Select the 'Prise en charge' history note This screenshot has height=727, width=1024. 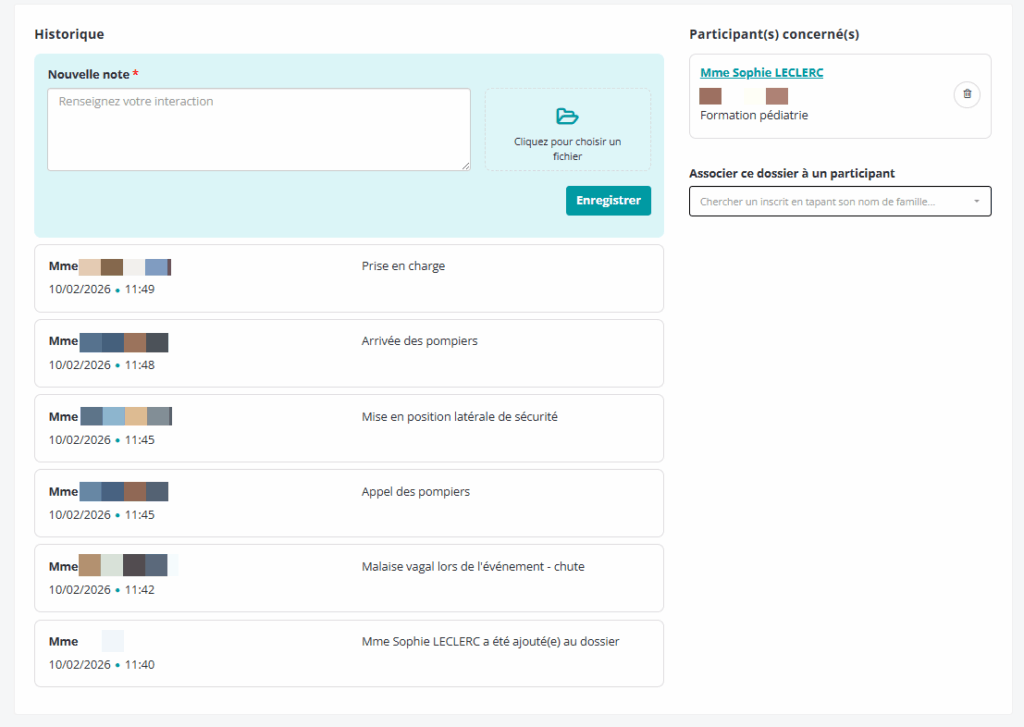point(403,267)
